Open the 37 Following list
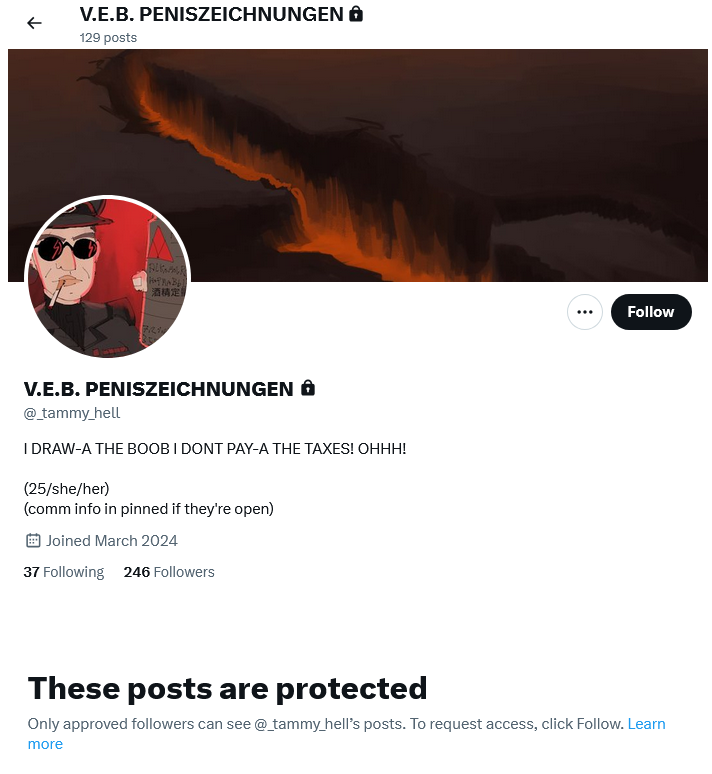Screen dimensions: 712x774 64,572
